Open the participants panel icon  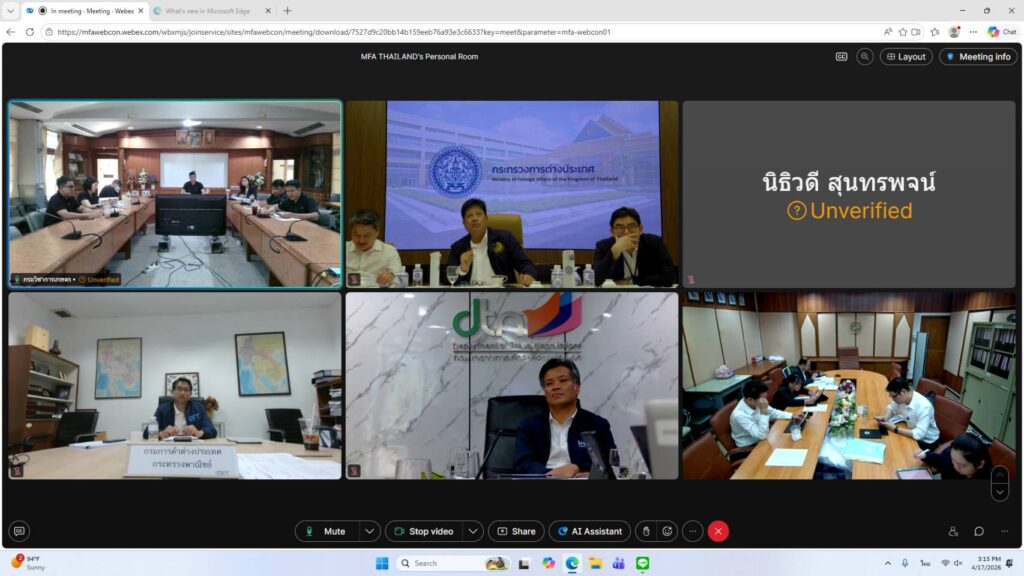coord(953,532)
